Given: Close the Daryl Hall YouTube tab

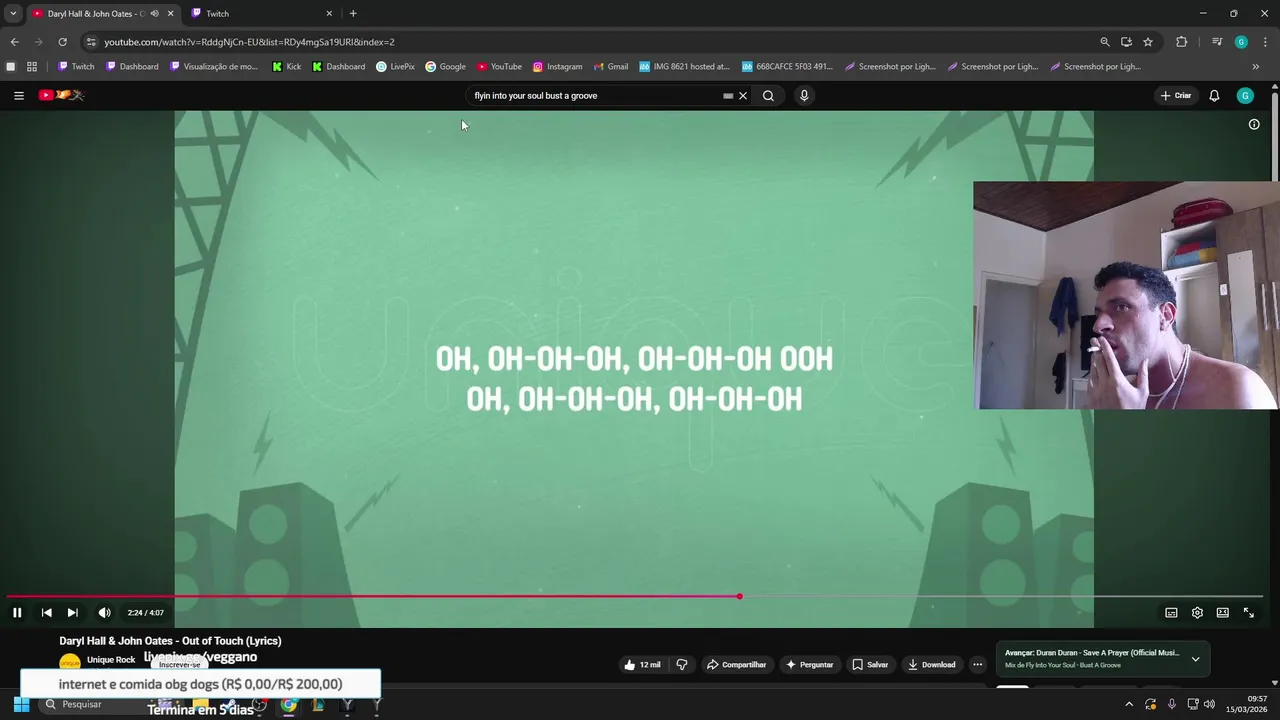Looking at the screenshot, I should 170,13.
